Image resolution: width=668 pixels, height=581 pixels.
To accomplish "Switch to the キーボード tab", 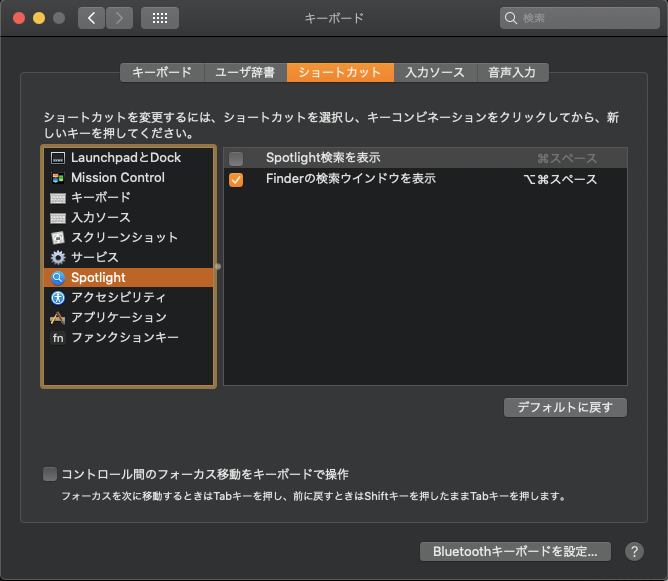I will click(x=162, y=72).
